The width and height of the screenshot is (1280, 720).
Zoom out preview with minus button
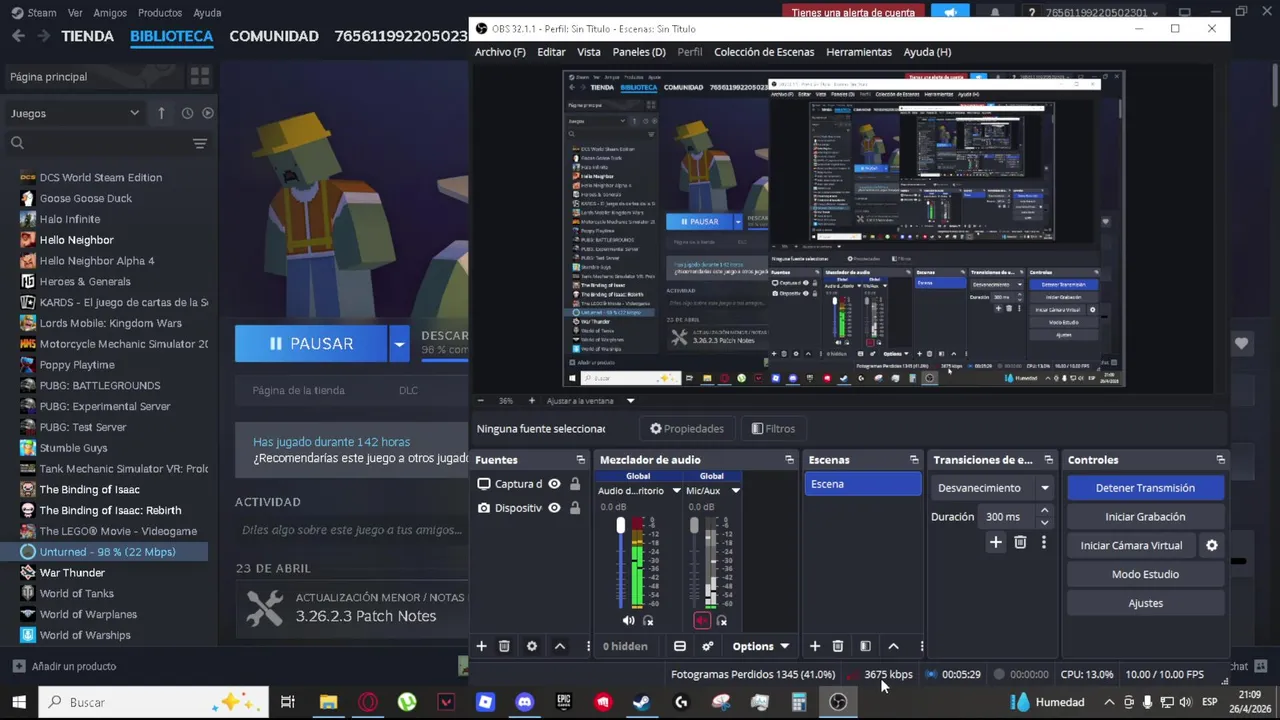(480, 401)
